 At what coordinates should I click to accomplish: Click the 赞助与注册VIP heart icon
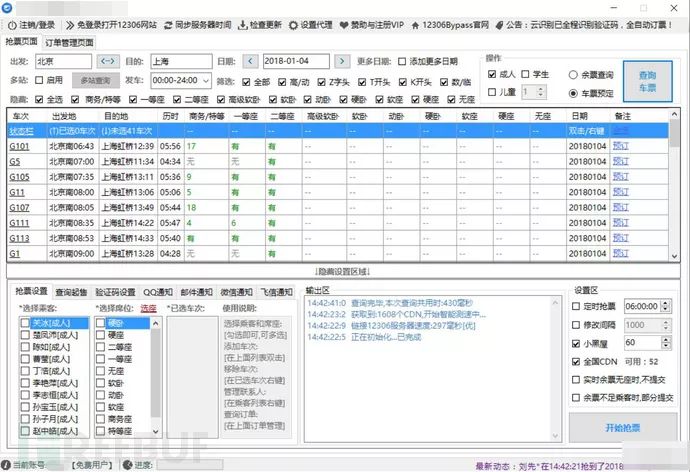pos(344,25)
